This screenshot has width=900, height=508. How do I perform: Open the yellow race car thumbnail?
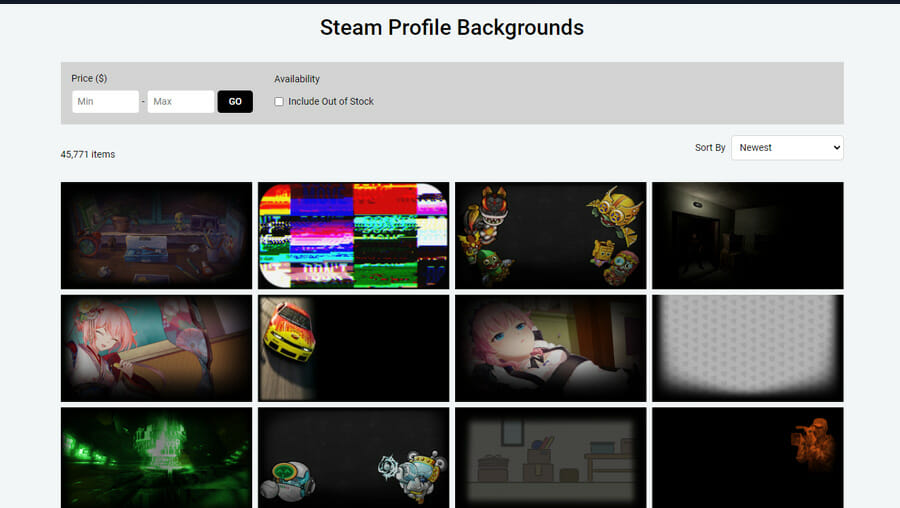(x=354, y=348)
